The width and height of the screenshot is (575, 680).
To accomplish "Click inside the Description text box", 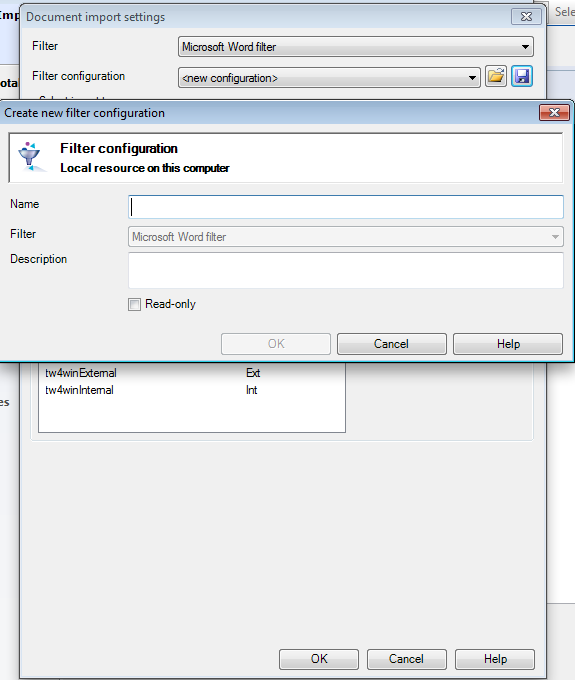I will pos(346,271).
